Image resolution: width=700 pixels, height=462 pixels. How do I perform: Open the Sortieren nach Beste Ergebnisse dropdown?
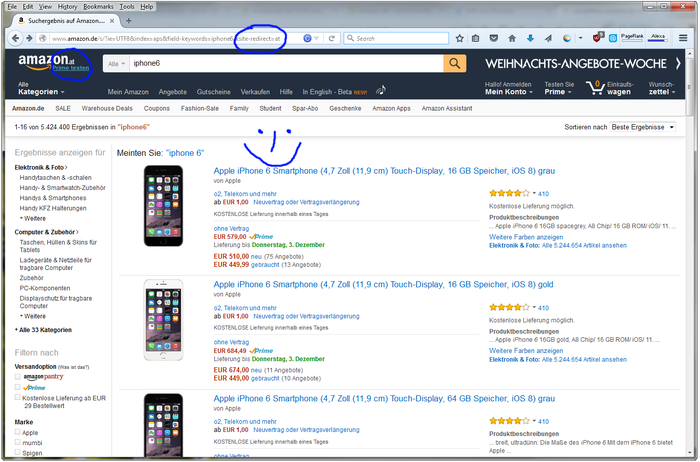[x=642, y=127]
